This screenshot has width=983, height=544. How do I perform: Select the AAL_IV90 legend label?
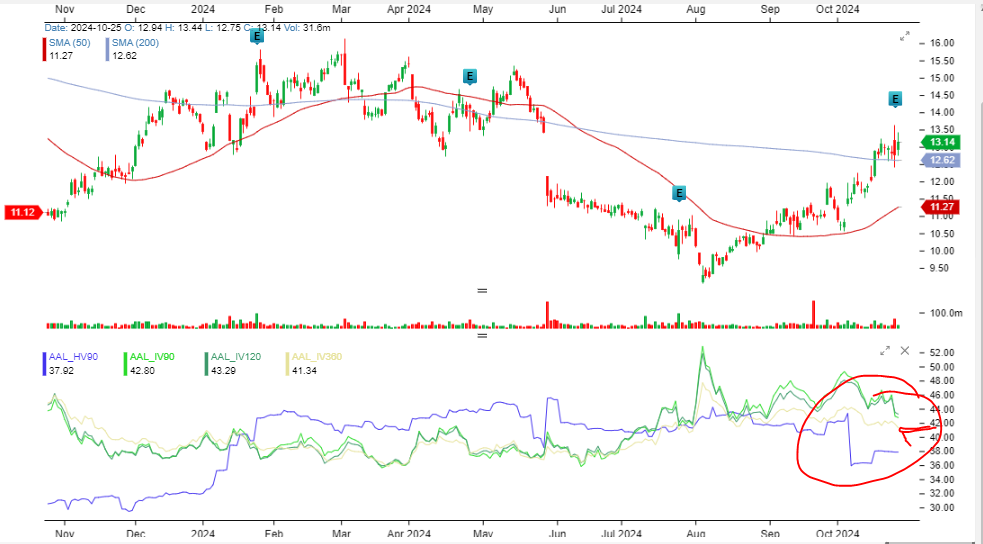(154, 357)
